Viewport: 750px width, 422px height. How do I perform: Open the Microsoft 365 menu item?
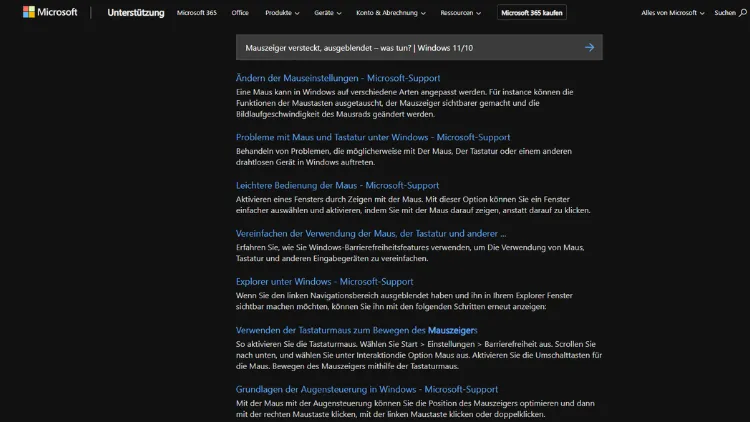[x=197, y=13]
